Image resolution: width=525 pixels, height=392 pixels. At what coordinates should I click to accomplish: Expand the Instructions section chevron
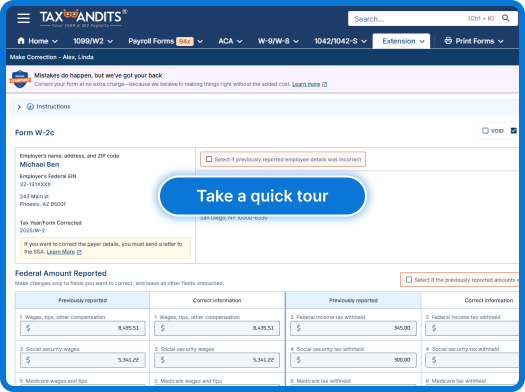coord(19,107)
